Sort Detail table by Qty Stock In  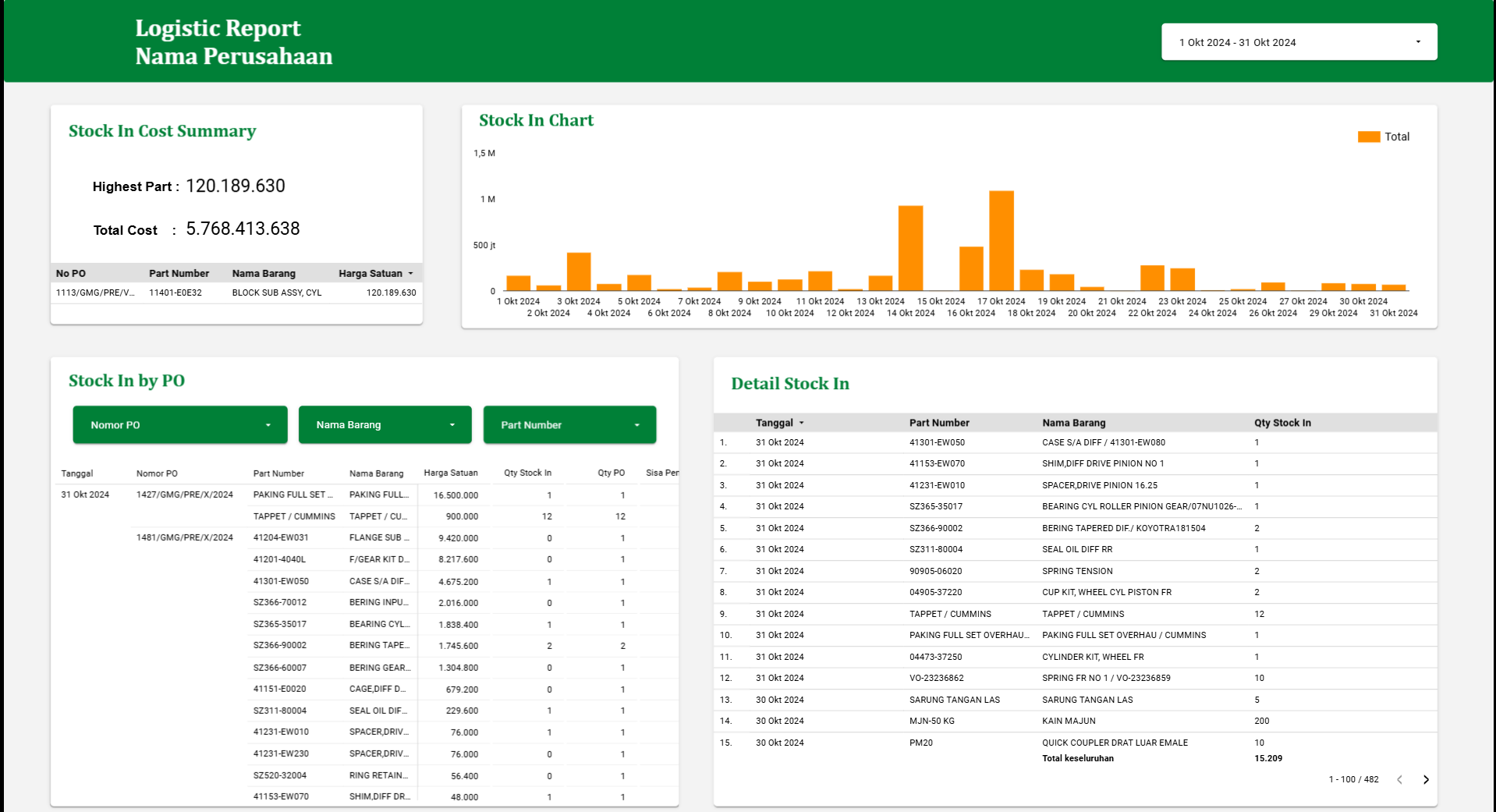pos(1282,423)
